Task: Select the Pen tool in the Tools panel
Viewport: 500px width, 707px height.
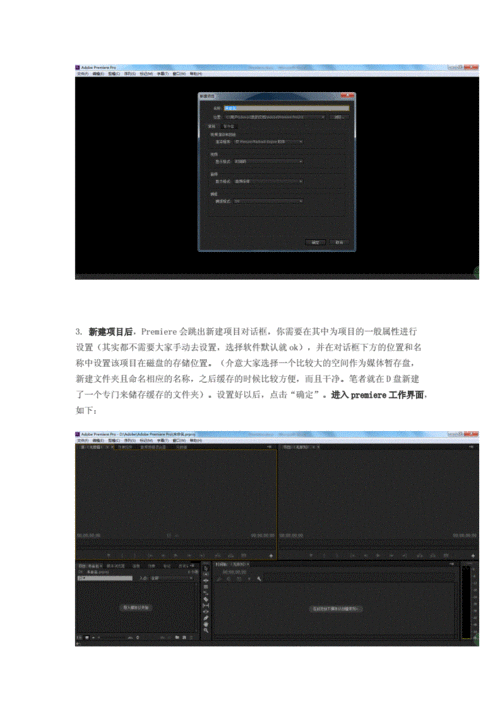Action: point(206,618)
